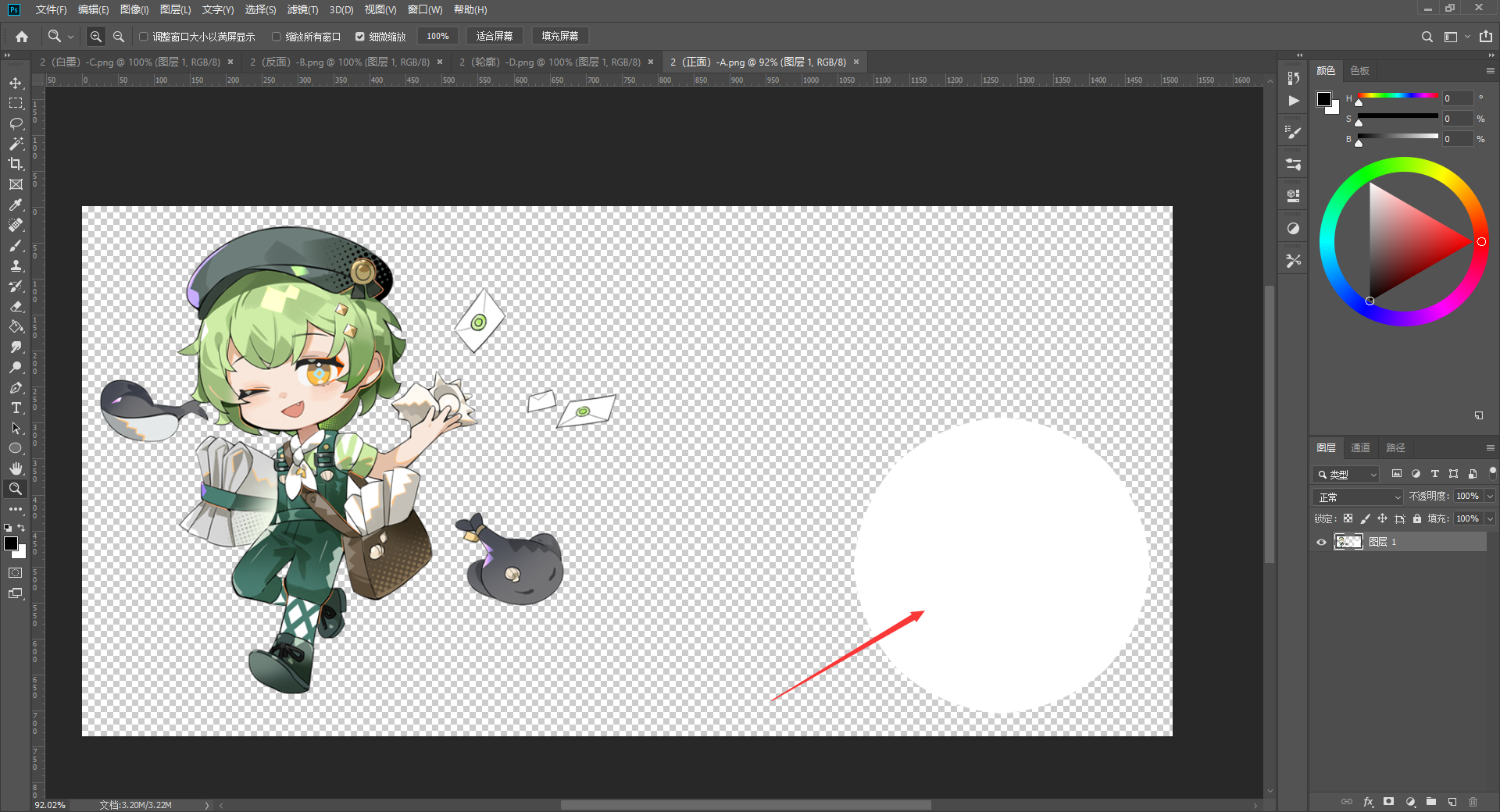Toggle Quick Mask mode
This screenshot has height=812, width=1500.
(16, 573)
